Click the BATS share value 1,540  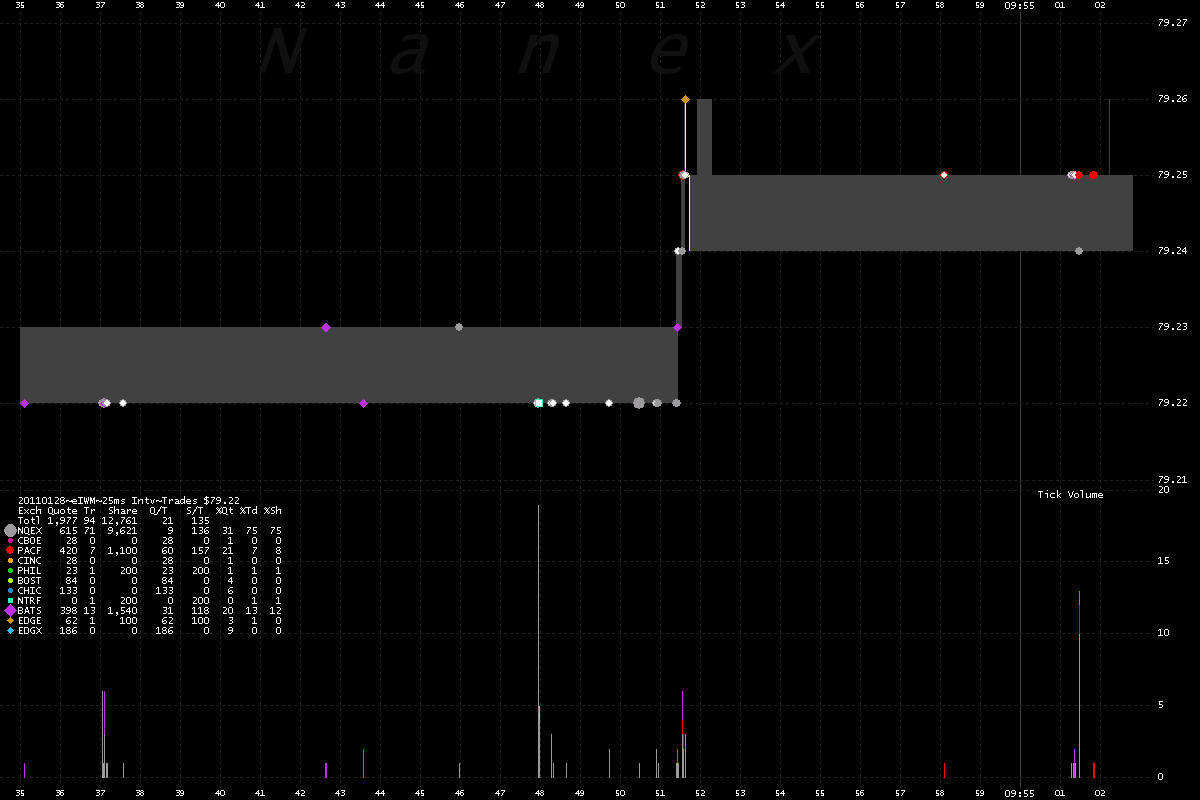click(x=122, y=611)
